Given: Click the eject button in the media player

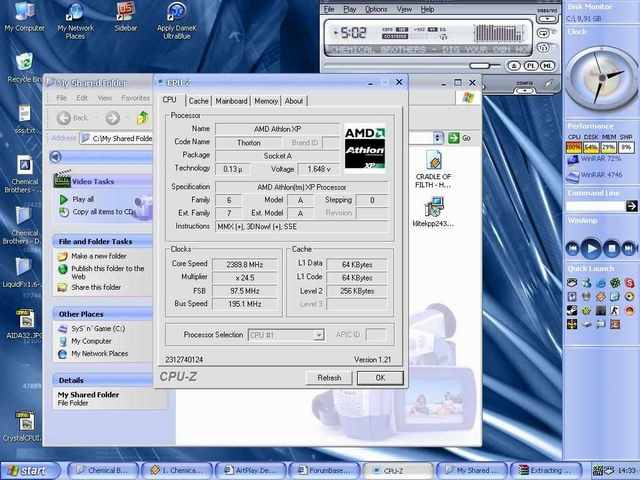Looking at the screenshot, I should tap(514, 66).
